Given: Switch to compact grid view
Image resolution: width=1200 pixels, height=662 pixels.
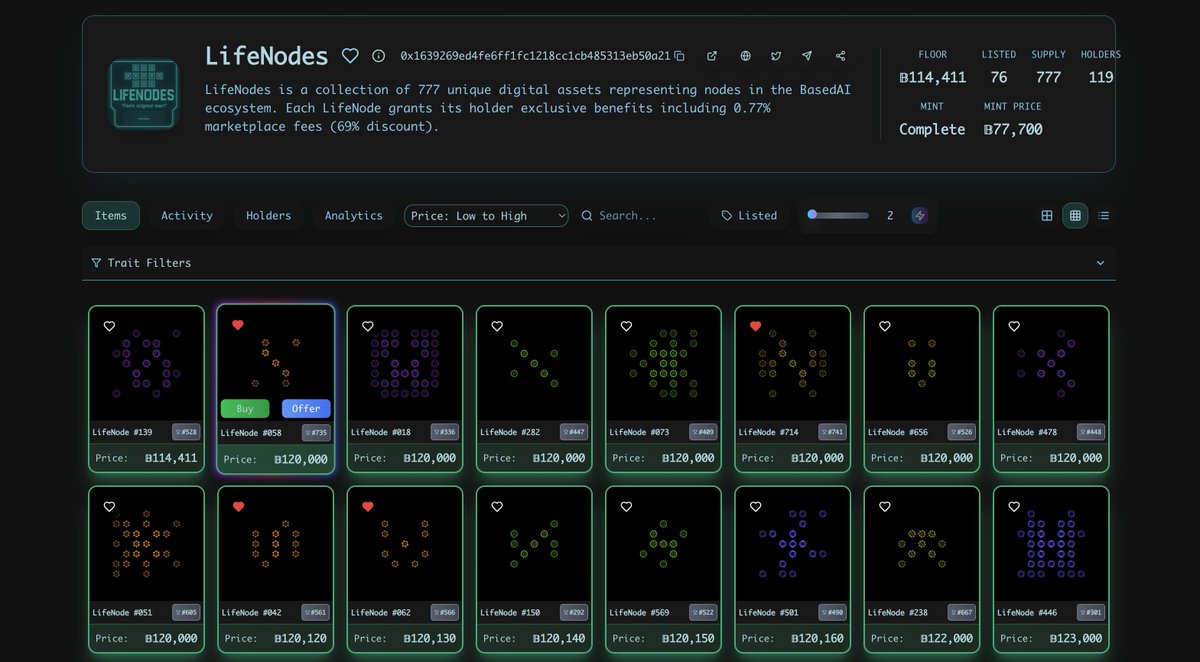Looking at the screenshot, I should tap(1075, 215).
